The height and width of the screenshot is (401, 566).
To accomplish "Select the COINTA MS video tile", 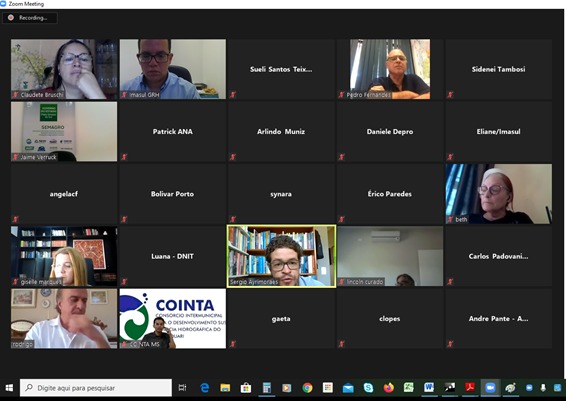I will point(173,318).
